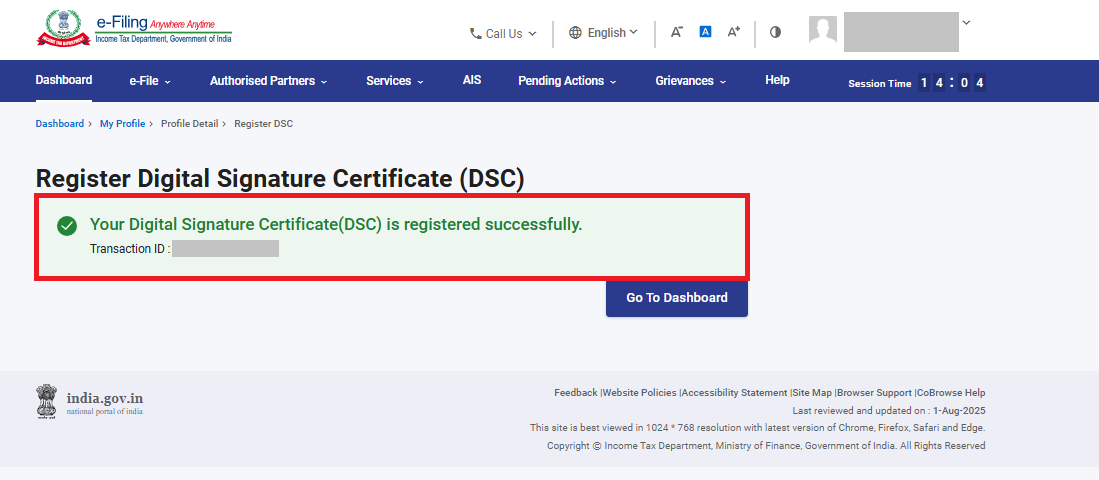The width and height of the screenshot is (1099, 480).
Task: Click the user profile avatar icon
Action: point(822,31)
